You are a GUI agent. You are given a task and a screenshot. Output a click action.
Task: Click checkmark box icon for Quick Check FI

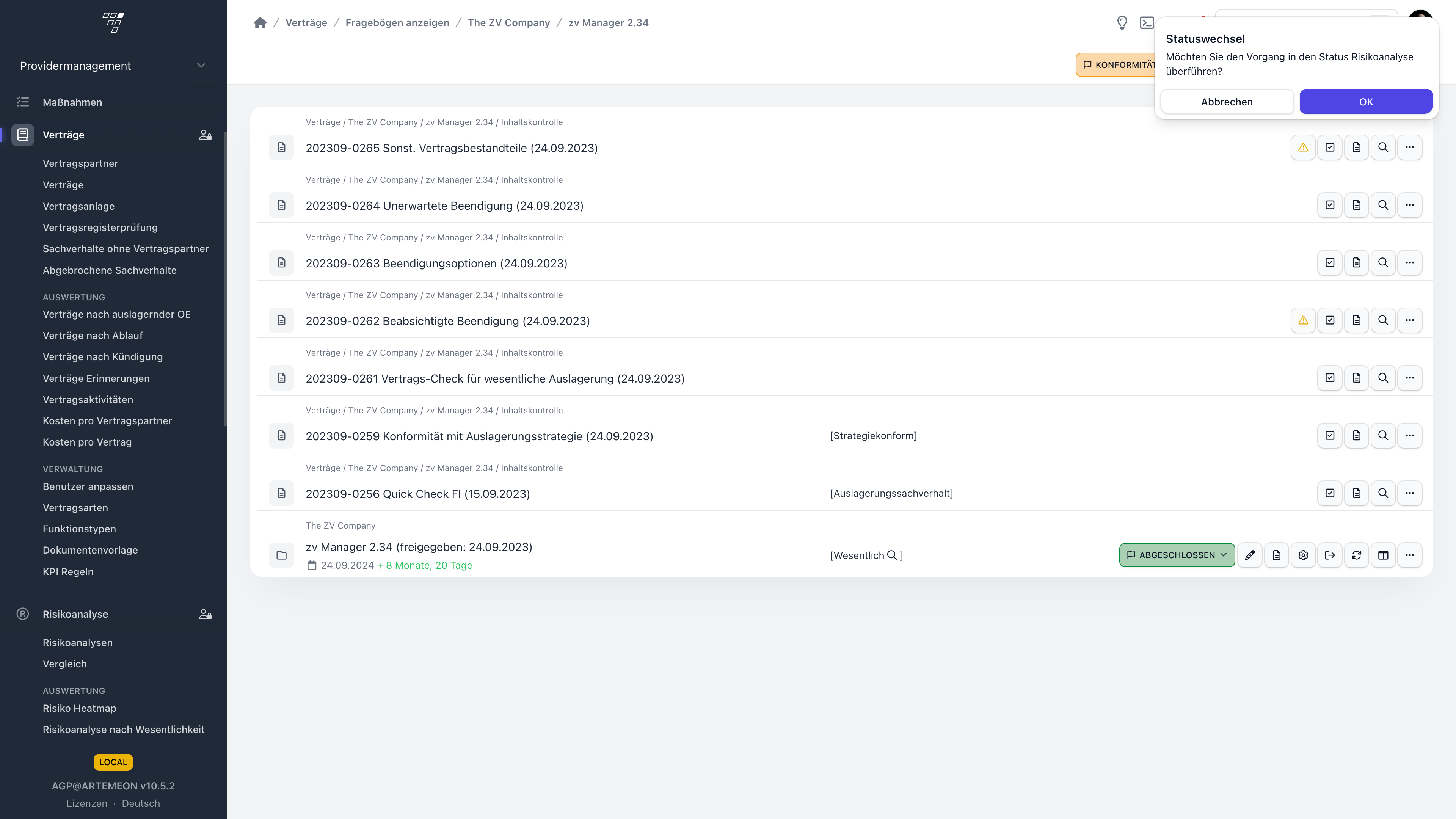point(1329,493)
